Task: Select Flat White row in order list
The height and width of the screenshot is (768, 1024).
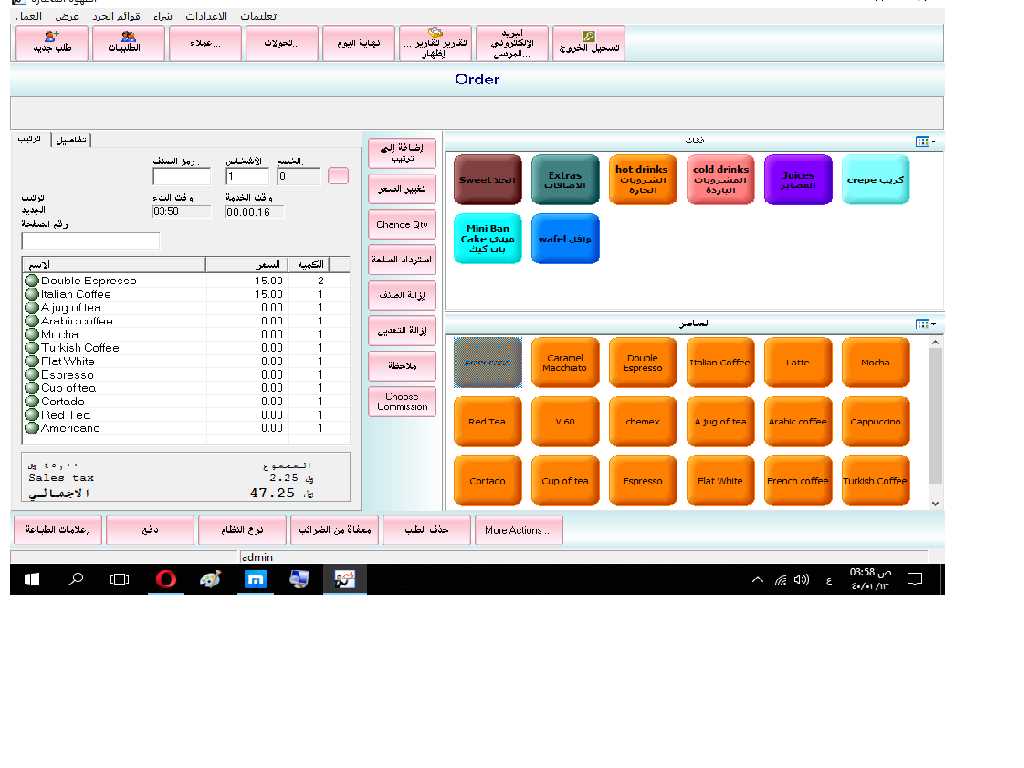Action: click(x=186, y=361)
